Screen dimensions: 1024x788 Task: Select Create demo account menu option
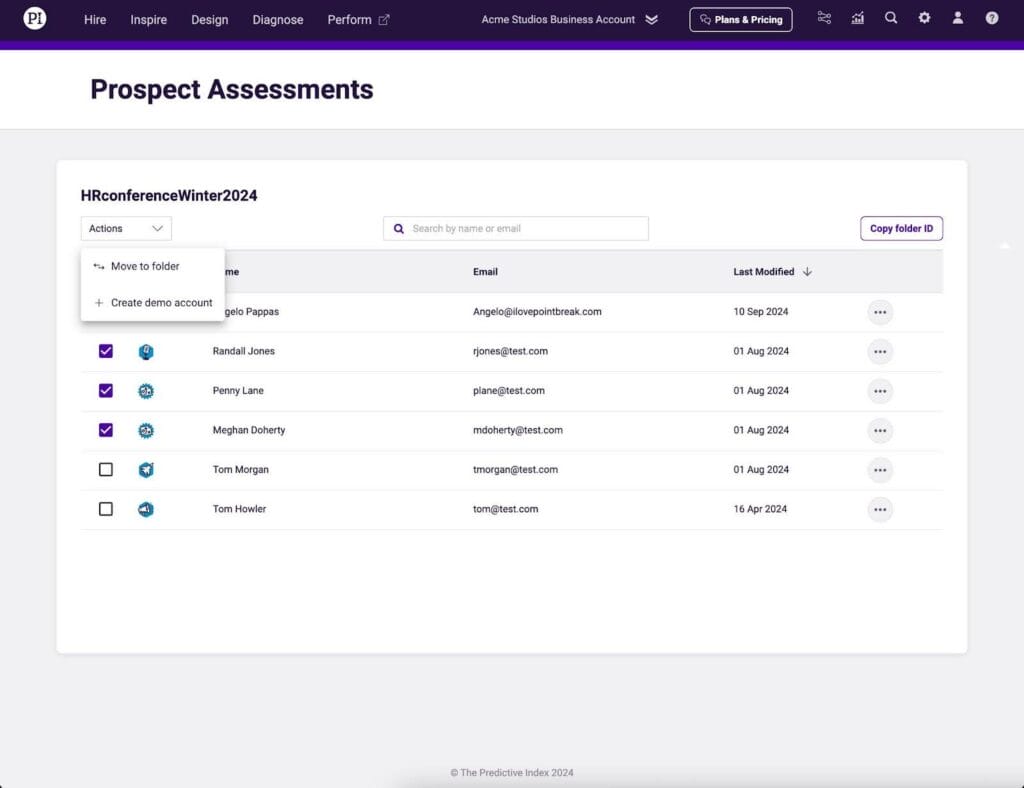coord(161,303)
